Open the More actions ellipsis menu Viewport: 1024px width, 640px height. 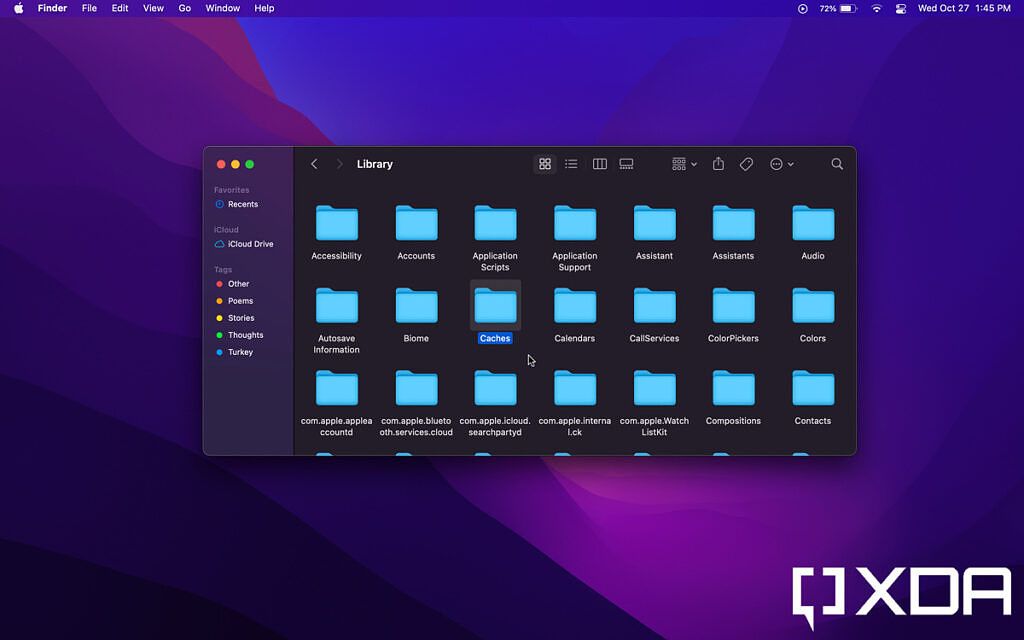(x=780, y=163)
